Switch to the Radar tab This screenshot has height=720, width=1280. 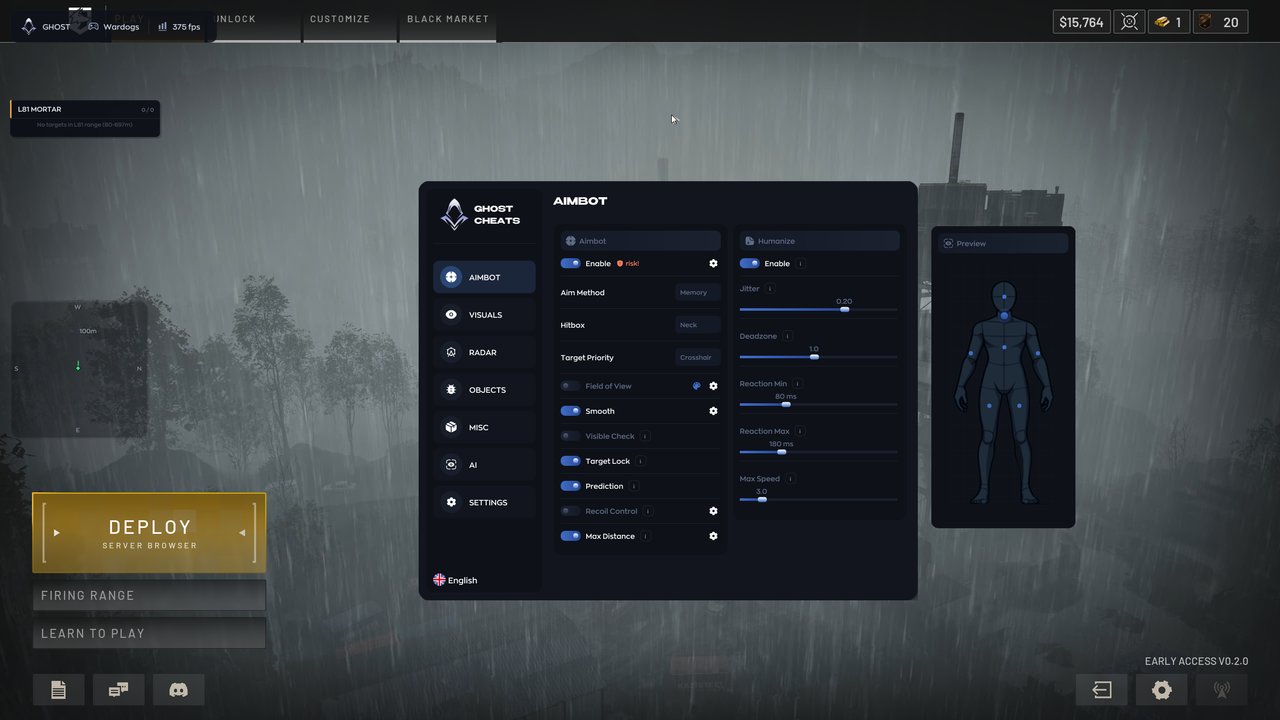tap(484, 352)
